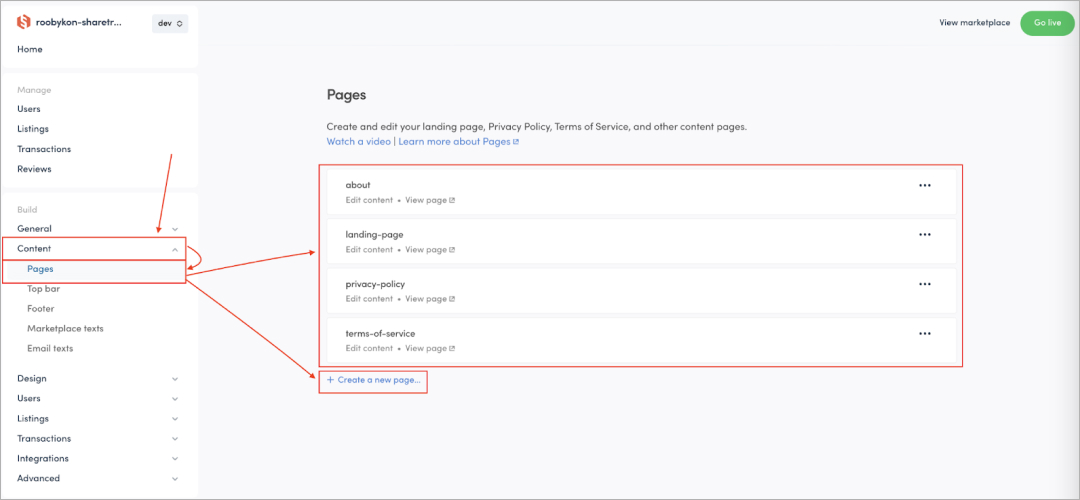The height and width of the screenshot is (500, 1080).
Task: Expand the Transactions build section chevron
Action: 175,439
